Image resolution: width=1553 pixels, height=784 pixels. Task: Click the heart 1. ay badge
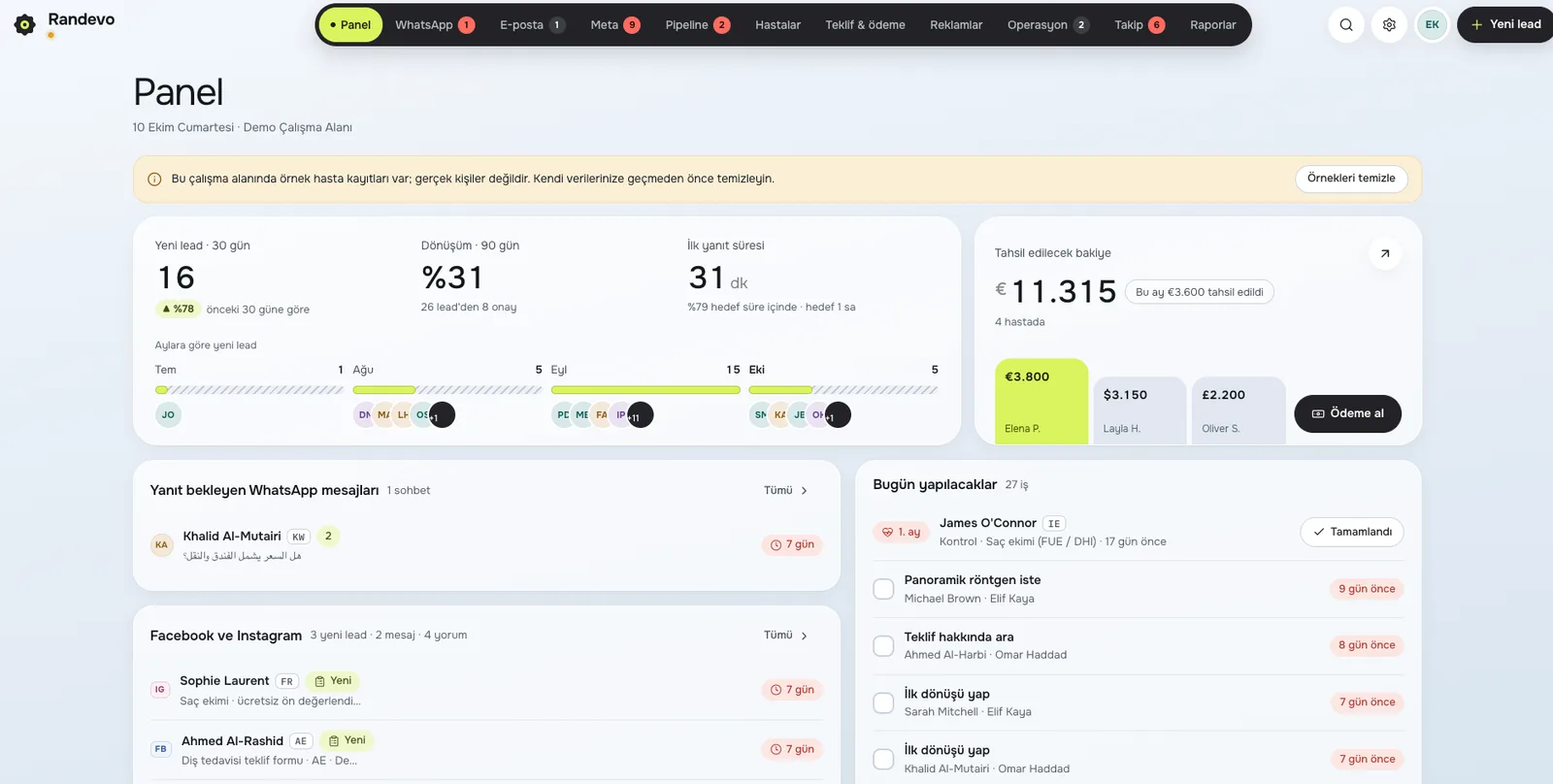tap(901, 532)
